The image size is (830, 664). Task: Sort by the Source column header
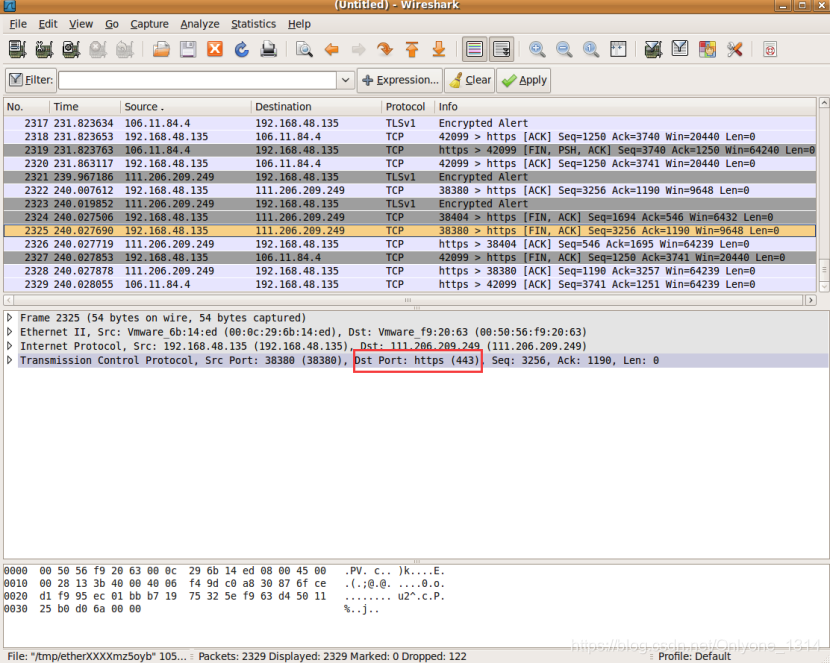(x=185, y=106)
